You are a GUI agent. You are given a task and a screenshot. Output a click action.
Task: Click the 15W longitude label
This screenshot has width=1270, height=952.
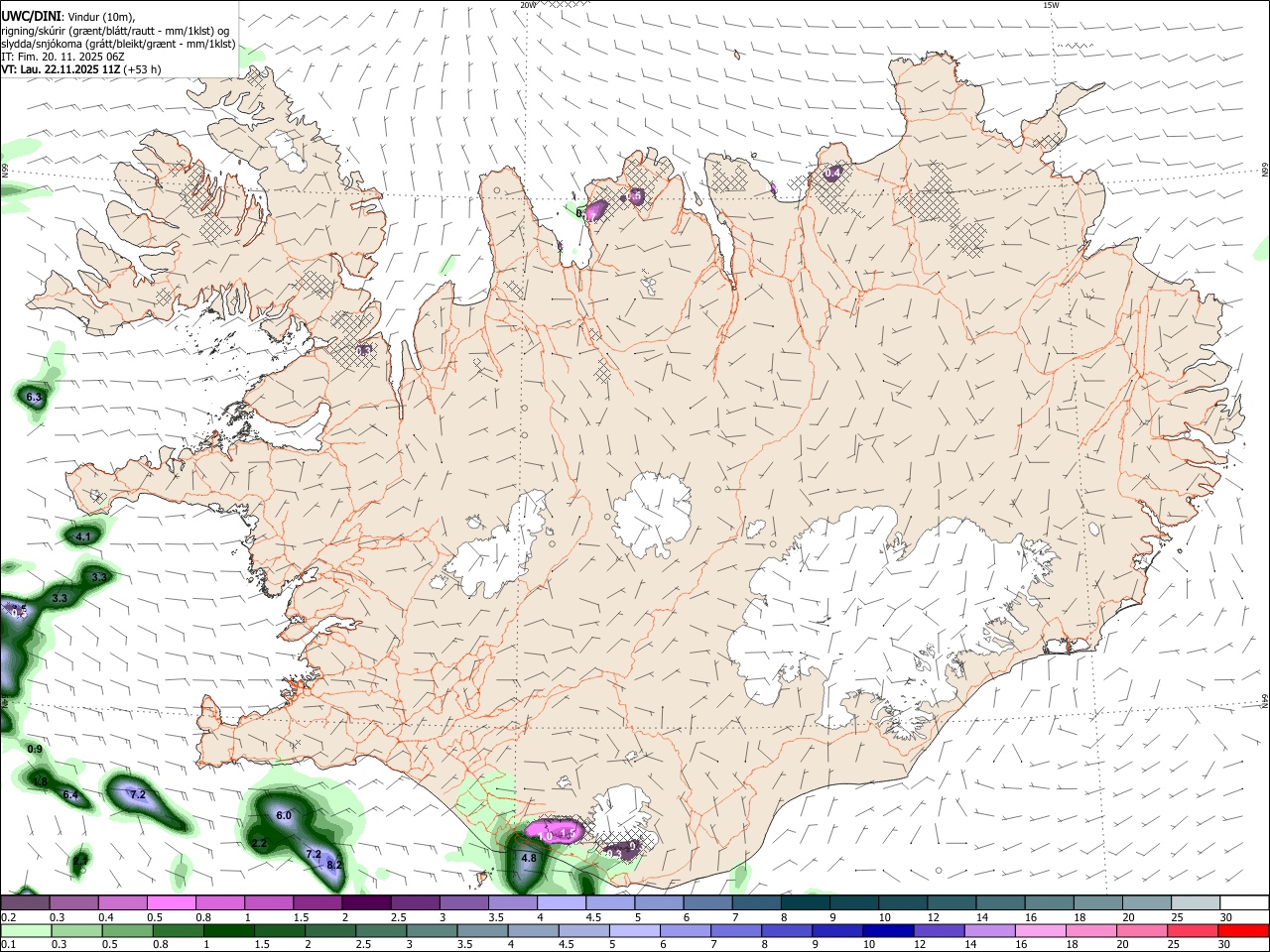pos(1051,5)
